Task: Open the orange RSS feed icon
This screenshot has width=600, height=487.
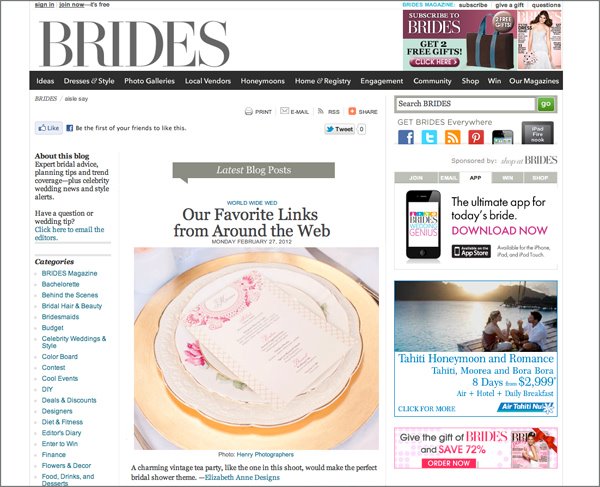Action: 452,137
